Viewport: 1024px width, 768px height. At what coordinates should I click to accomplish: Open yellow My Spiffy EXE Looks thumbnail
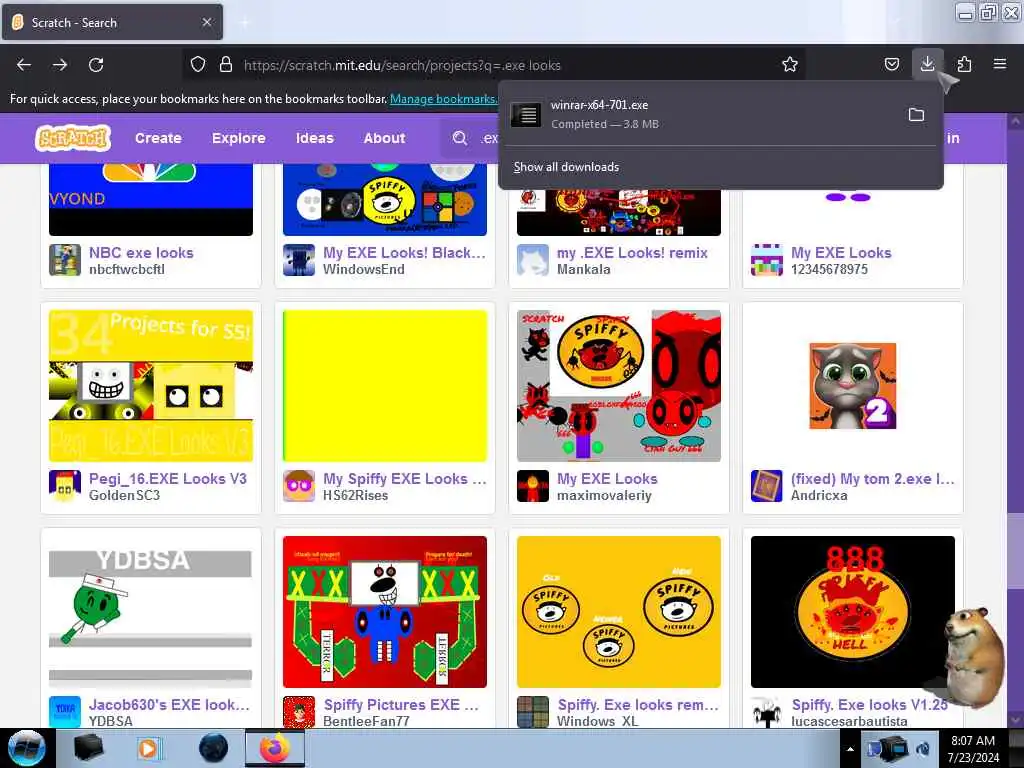(x=385, y=386)
